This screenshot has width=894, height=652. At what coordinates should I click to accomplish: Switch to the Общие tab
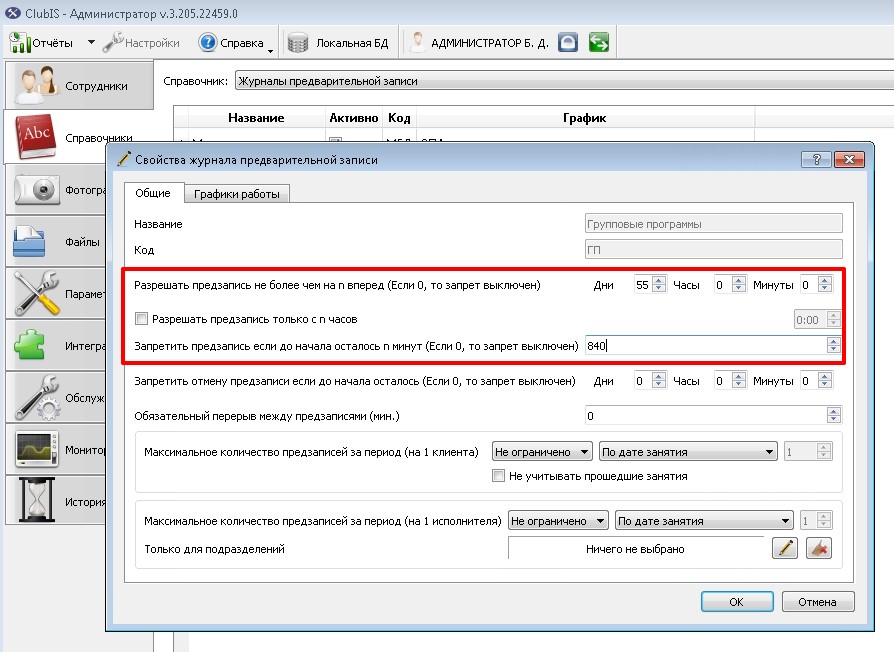coord(153,193)
